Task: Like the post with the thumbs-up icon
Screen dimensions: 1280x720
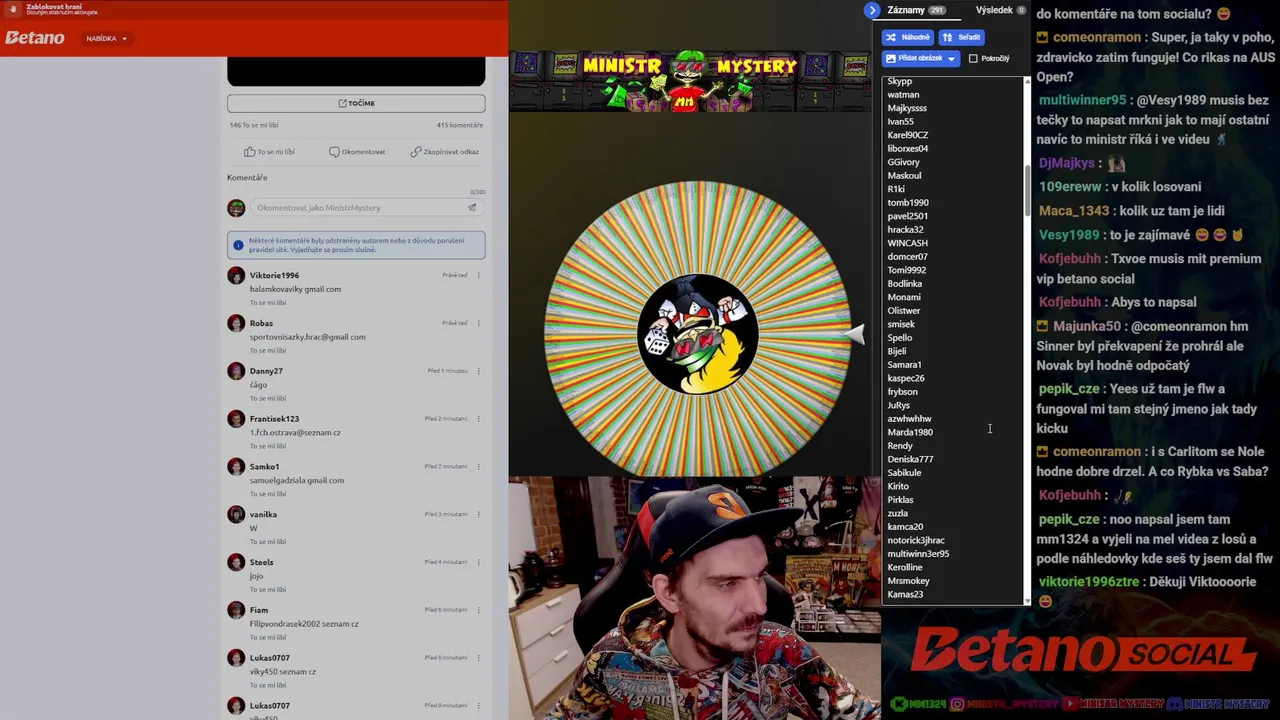Action: click(x=250, y=152)
